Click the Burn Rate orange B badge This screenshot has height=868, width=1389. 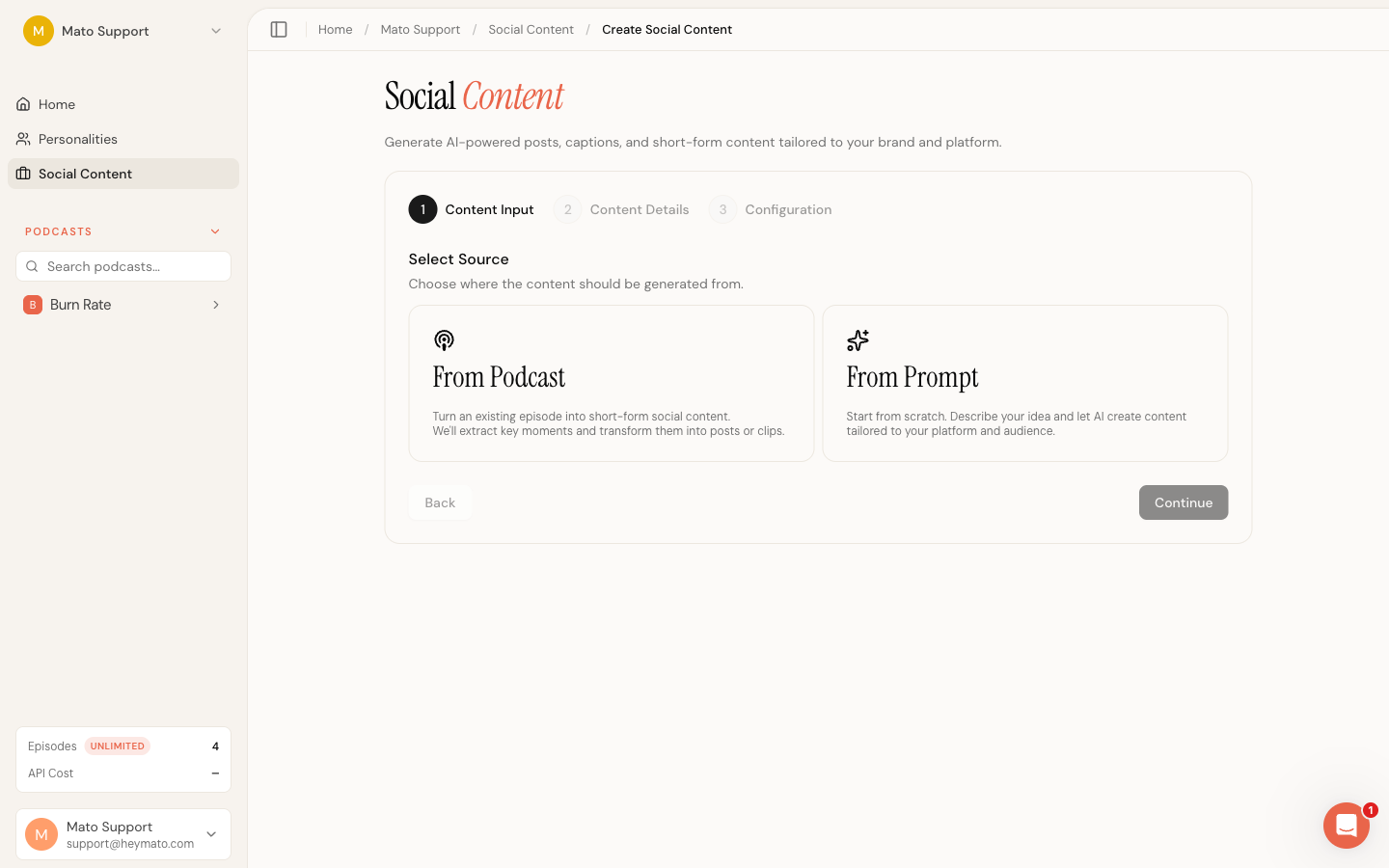pos(33,305)
